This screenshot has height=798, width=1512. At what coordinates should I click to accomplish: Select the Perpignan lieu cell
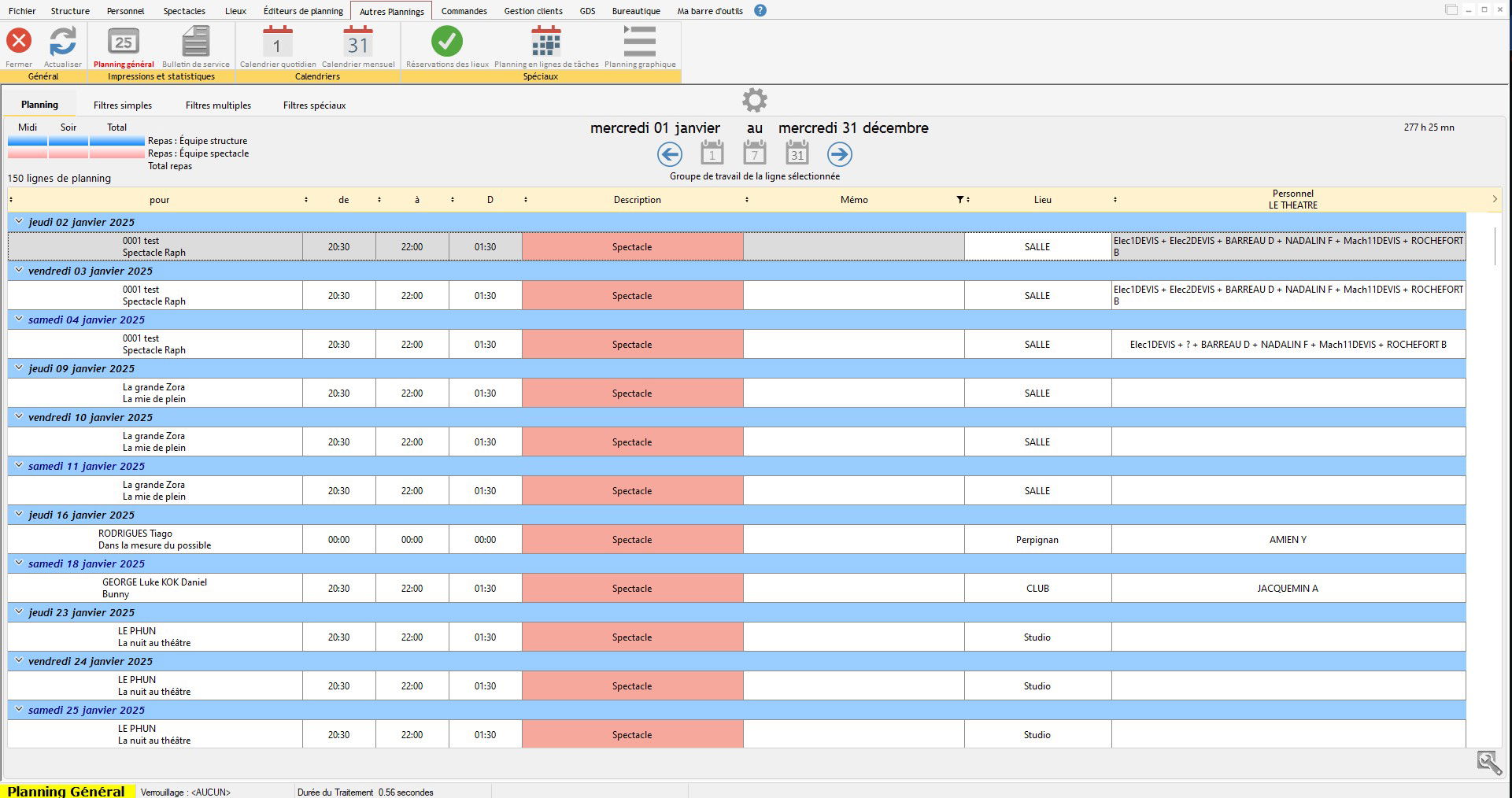[x=1037, y=540]
